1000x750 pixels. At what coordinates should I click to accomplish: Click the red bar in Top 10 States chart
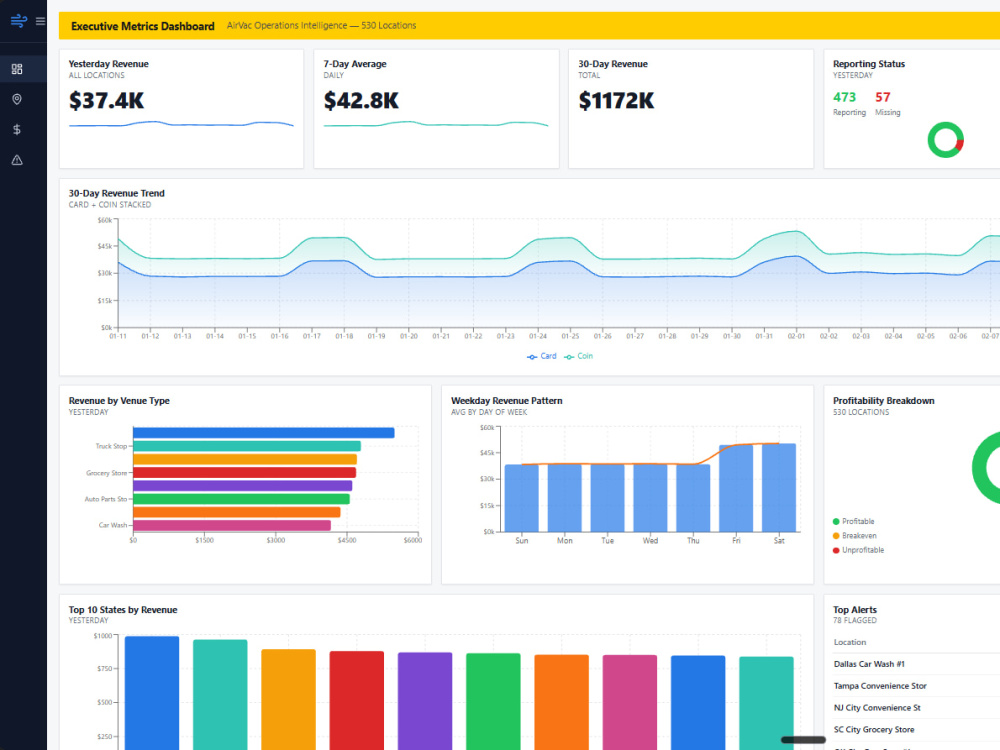357,700
